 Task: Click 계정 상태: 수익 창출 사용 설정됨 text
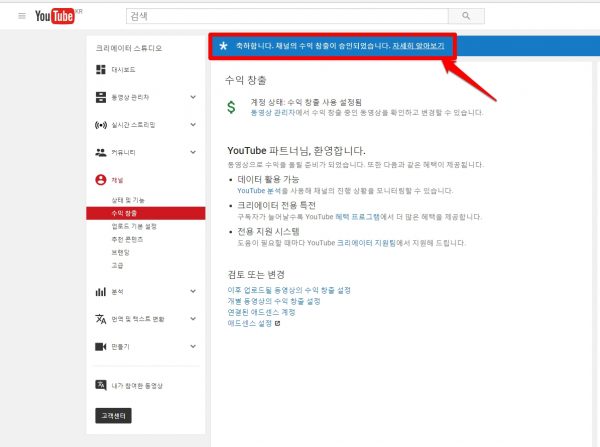pos(306,102)
